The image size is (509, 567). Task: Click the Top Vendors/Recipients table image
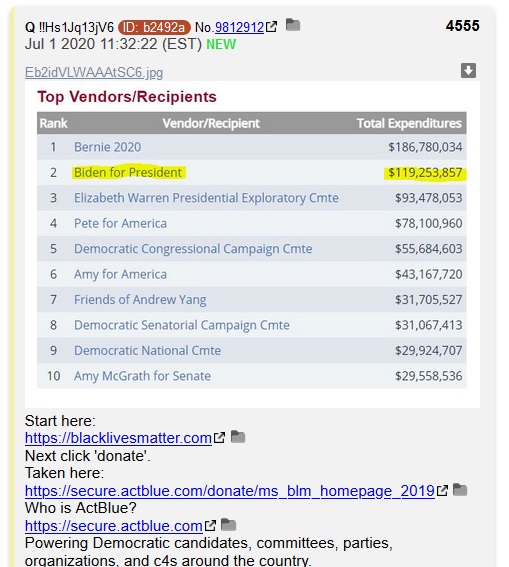click(x=252, y=245)
